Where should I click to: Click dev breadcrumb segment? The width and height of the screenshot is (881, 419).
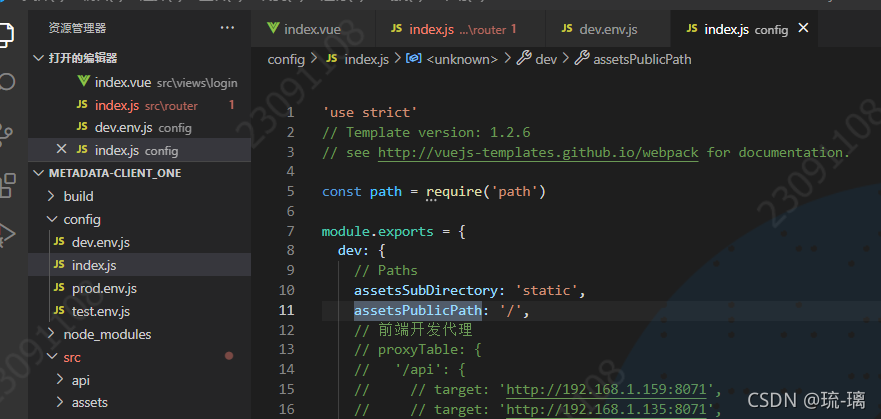coord(546,59)
